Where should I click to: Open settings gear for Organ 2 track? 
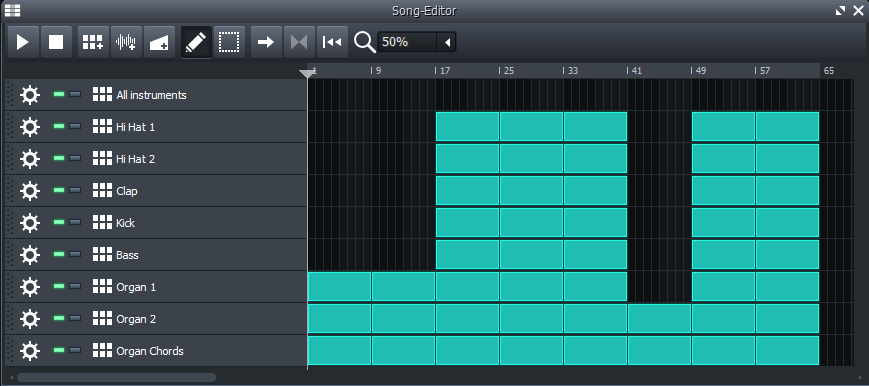(x=29, y=319)
